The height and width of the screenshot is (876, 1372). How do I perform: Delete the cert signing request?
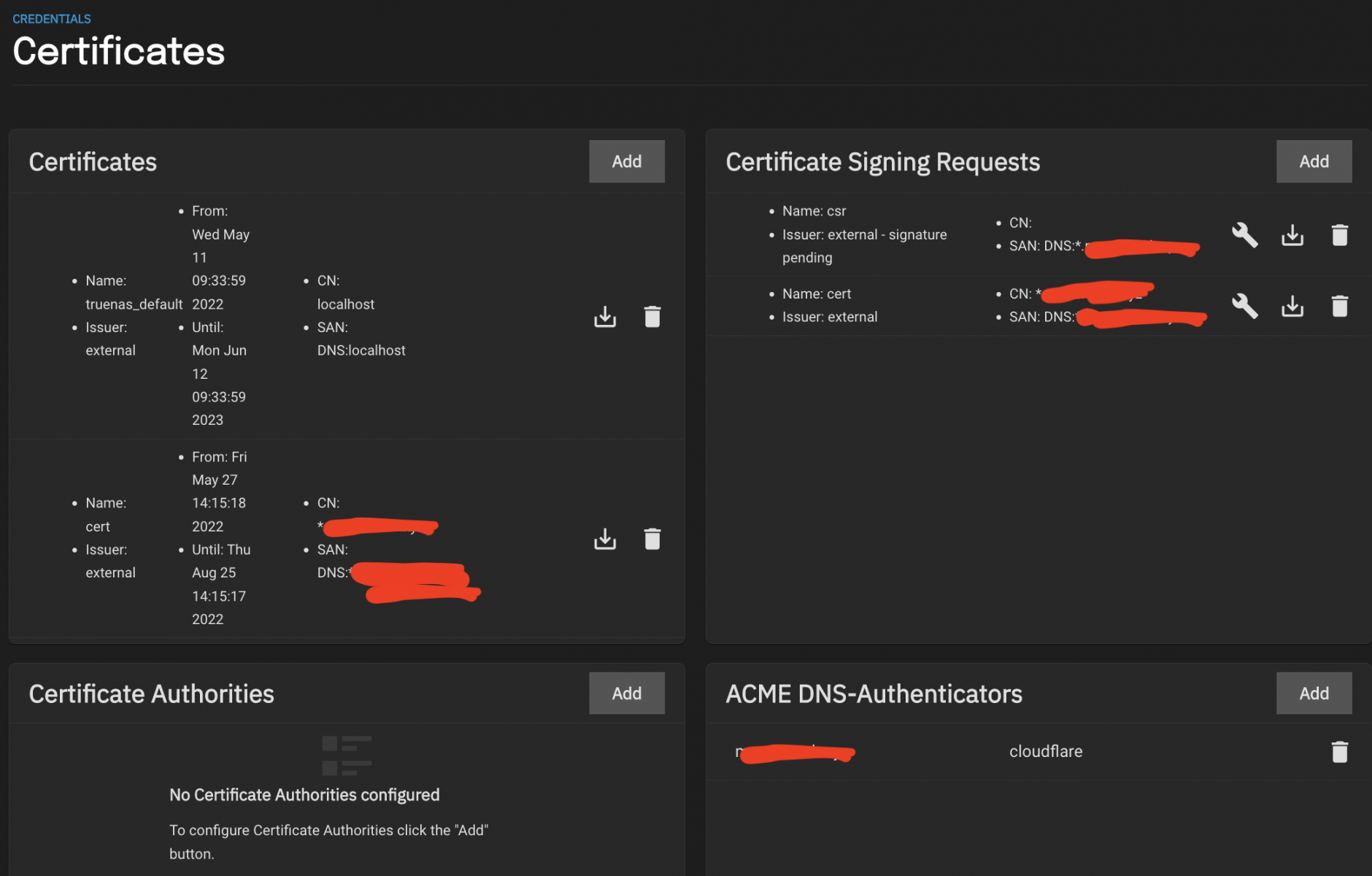point(1340,306)
